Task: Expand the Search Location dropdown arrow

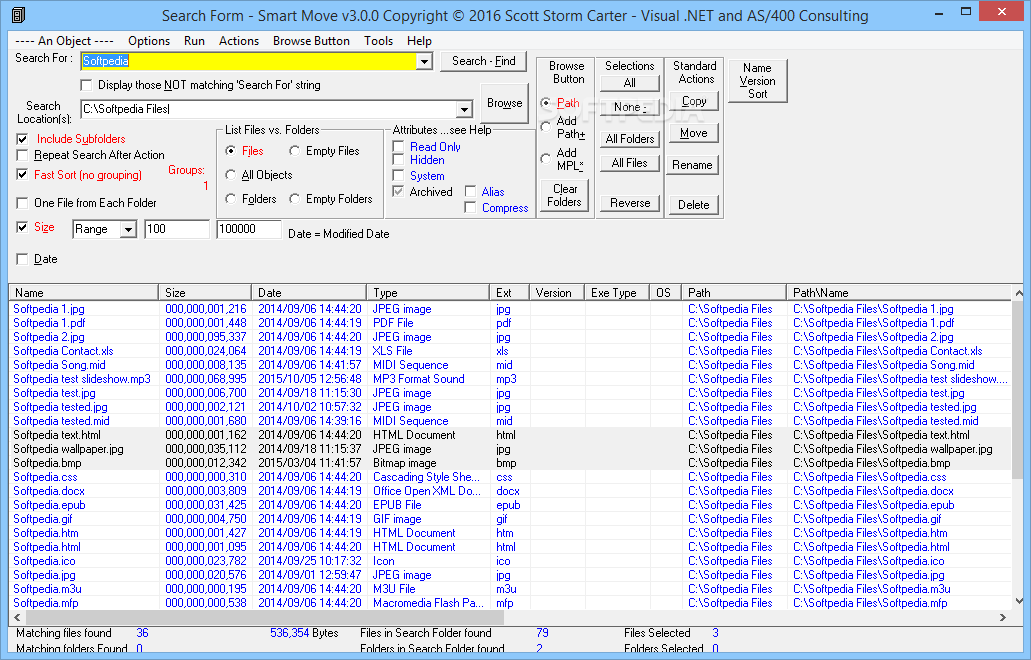Action: [464, 109]
